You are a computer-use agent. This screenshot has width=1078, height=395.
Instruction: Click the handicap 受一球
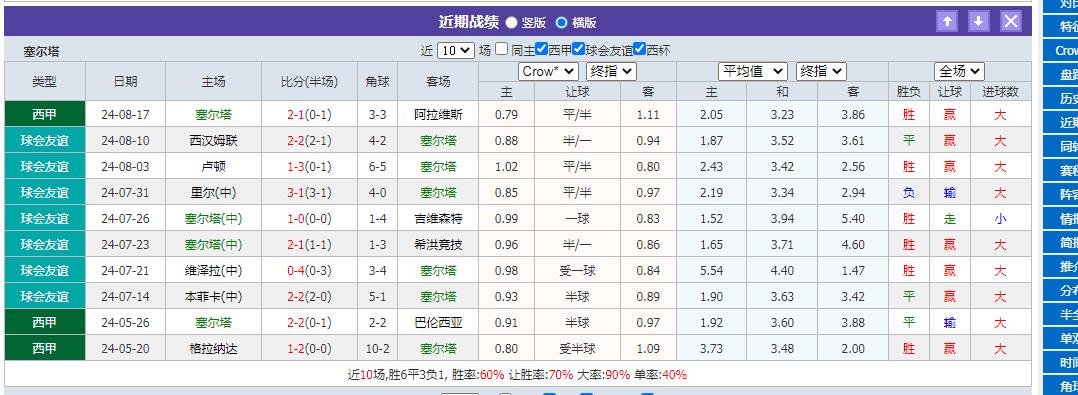tap(578, 271)
